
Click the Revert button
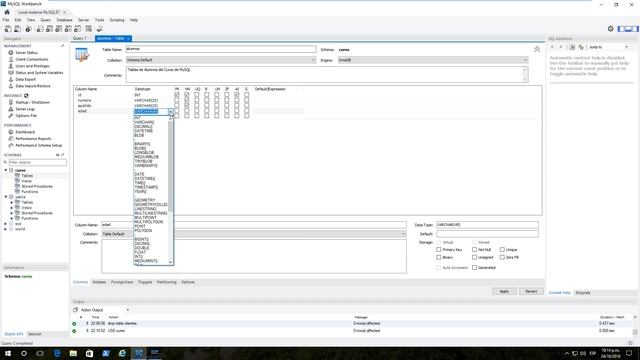[x=531, y=291]
